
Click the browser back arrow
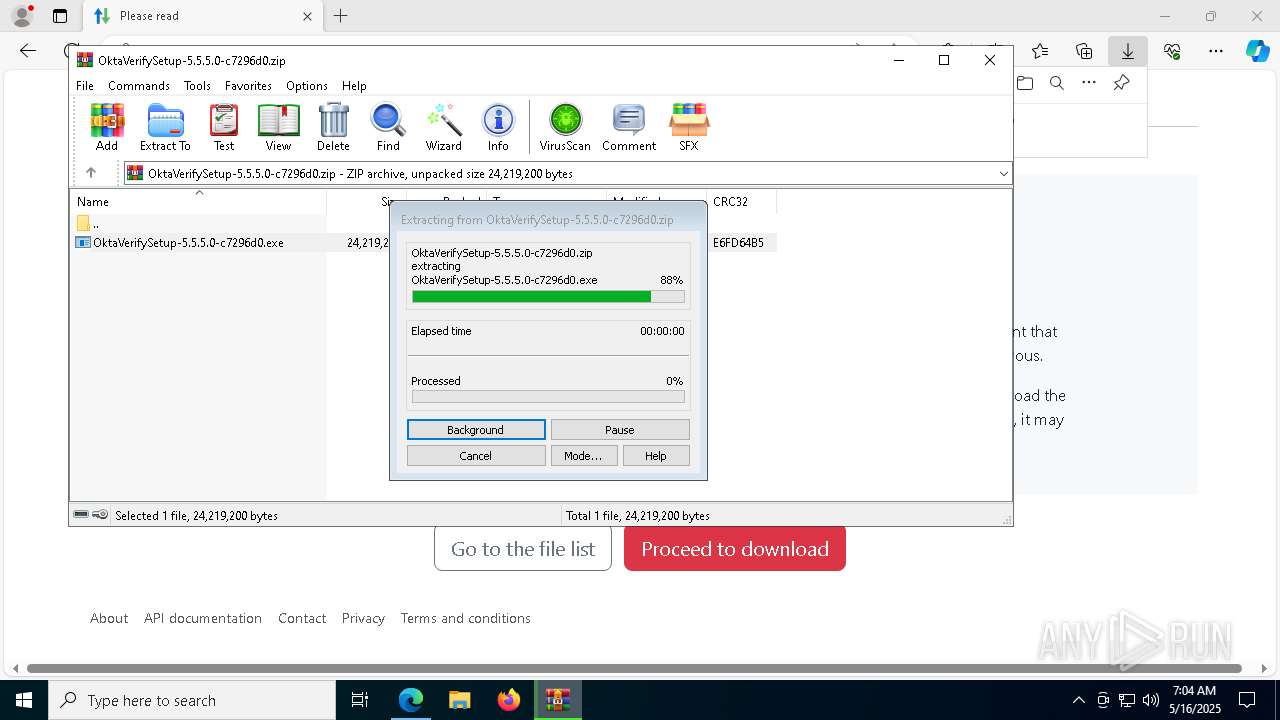coord(28,51)
